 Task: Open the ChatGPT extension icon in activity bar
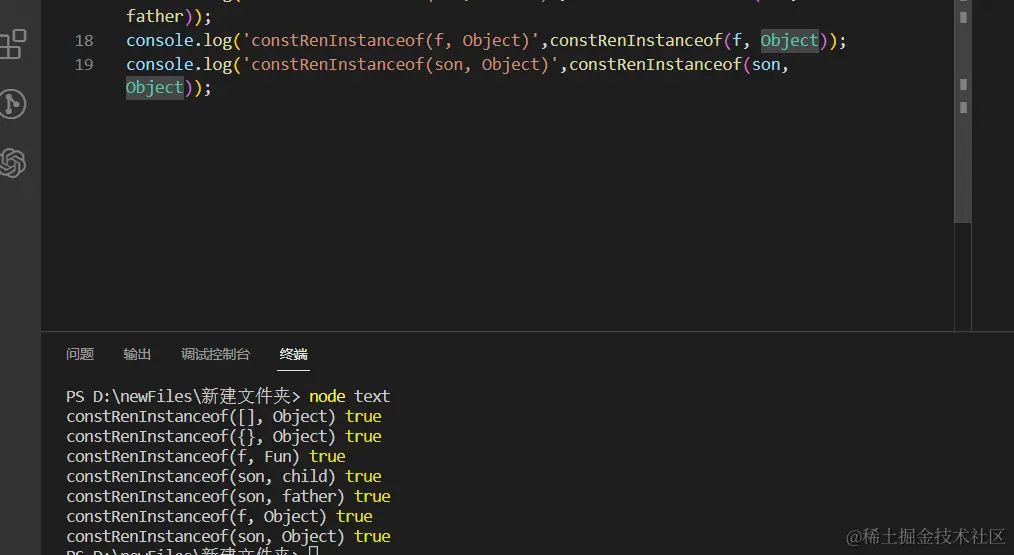point(13,162)
